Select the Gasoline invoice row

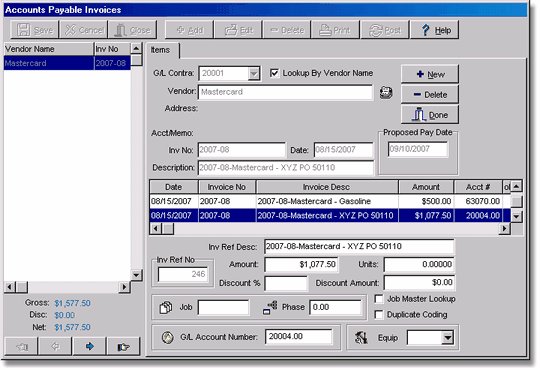[326, 201]
